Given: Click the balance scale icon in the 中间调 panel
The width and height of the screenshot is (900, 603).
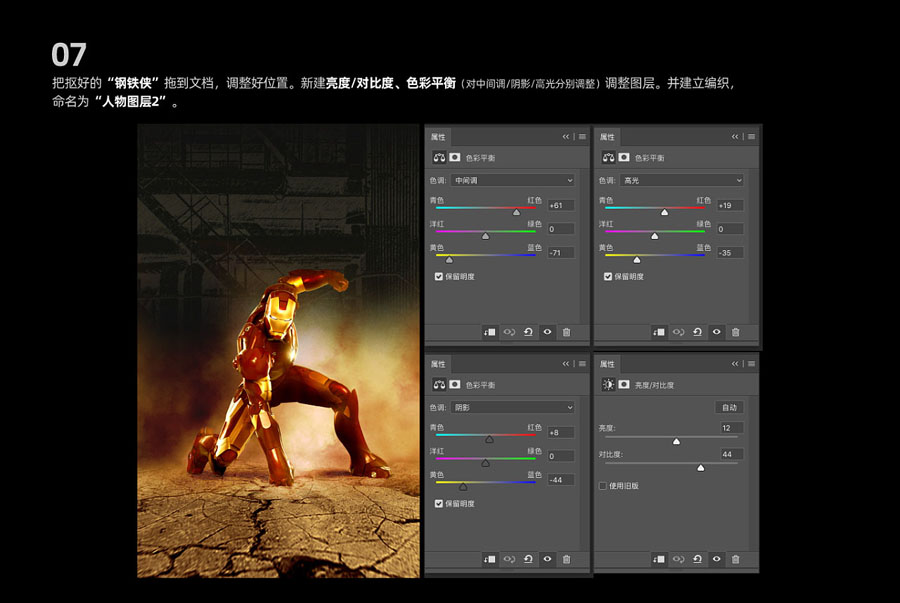Looking at the screenshot, I should tap(439, 158).
